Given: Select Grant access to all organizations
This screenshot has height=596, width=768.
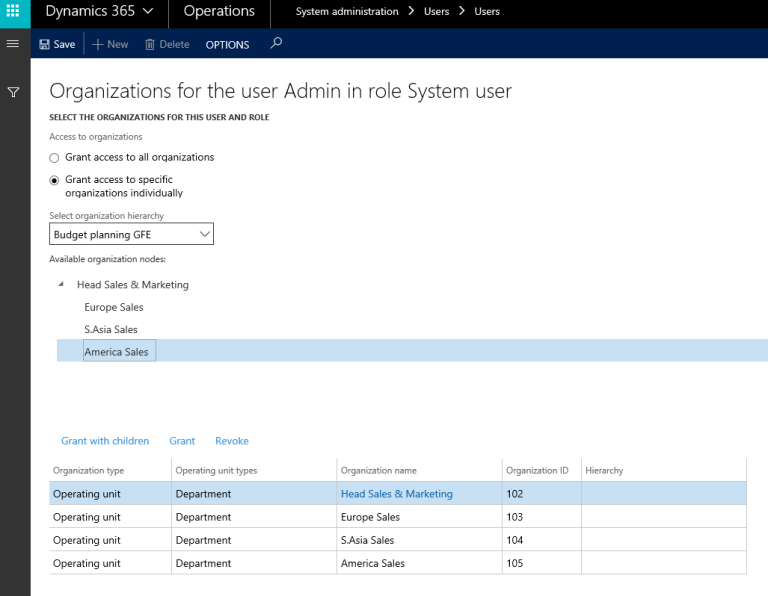Looking at the screenshot, I should pos(54,158).
